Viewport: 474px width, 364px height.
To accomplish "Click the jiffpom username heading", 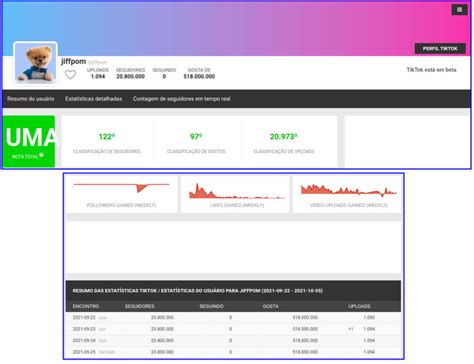I will [74, 61].
